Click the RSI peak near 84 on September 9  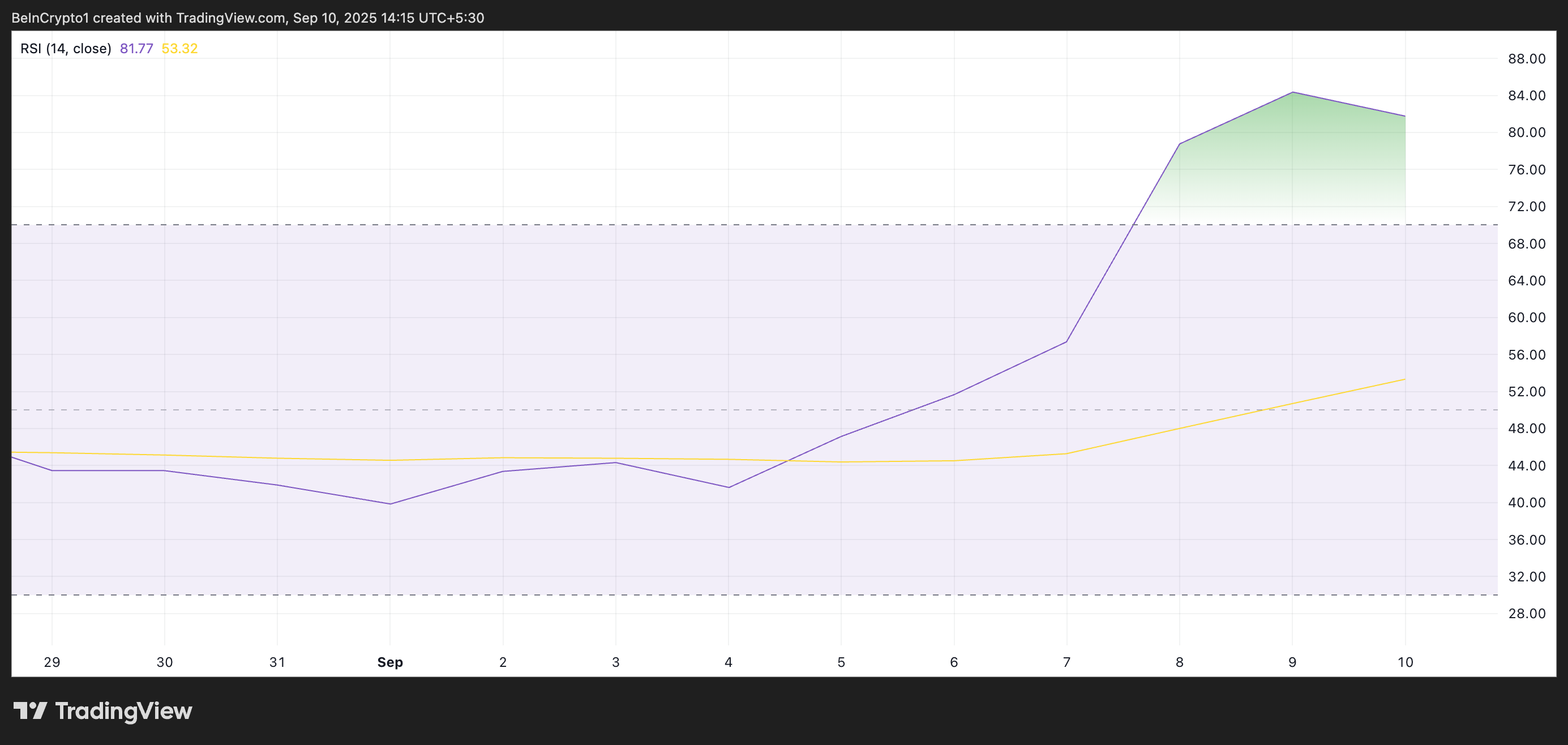[x=1292, y=93]
